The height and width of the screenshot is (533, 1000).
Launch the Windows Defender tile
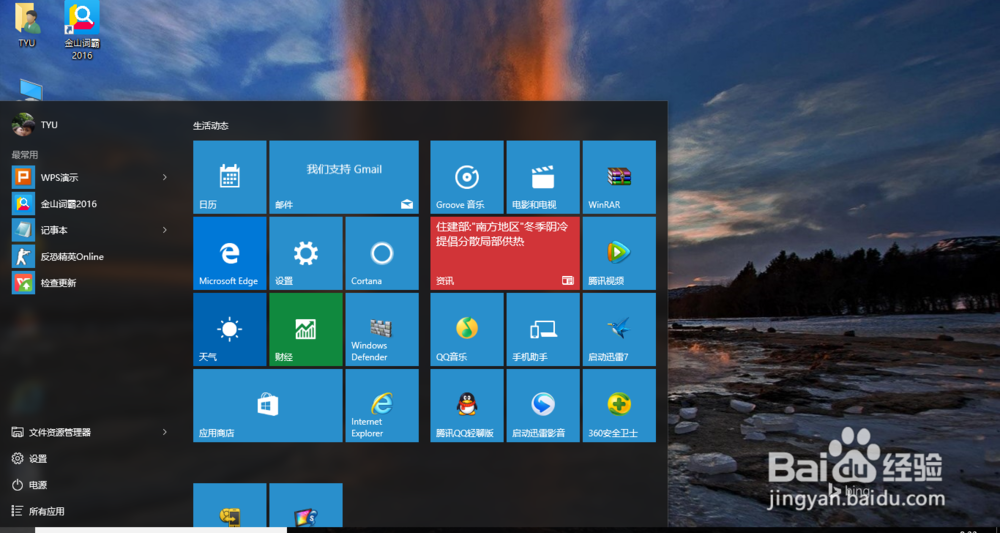click(382, 330)
